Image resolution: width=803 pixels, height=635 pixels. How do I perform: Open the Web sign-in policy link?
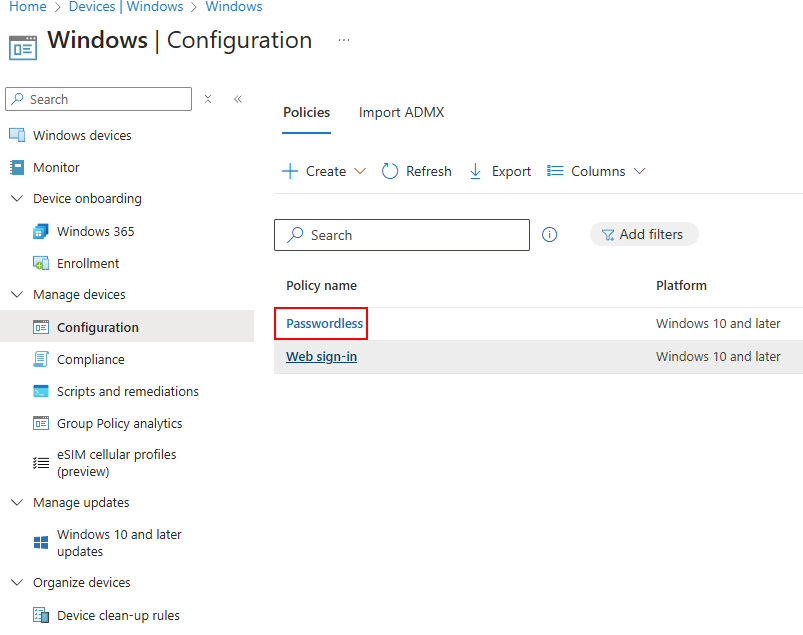point(322,356)
